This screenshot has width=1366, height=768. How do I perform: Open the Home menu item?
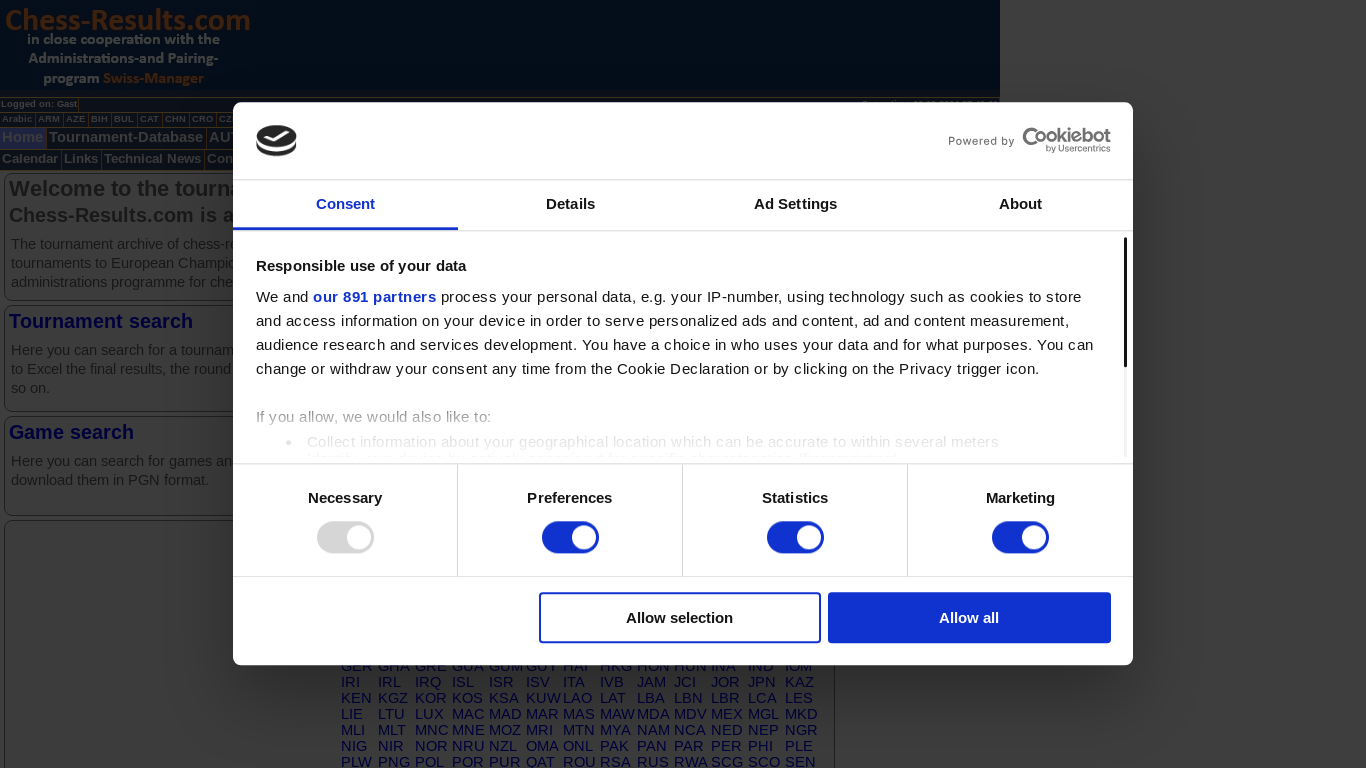point(22,138)
